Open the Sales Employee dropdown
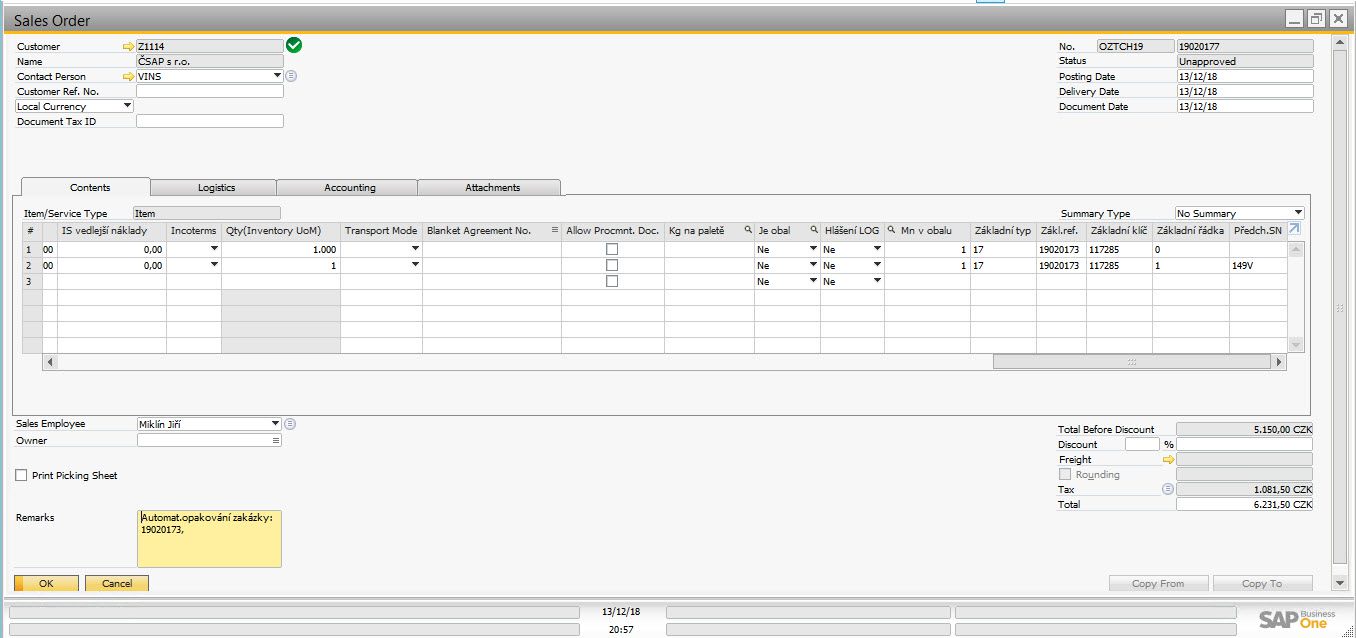1356x638 pixels. tap(276, 424)
